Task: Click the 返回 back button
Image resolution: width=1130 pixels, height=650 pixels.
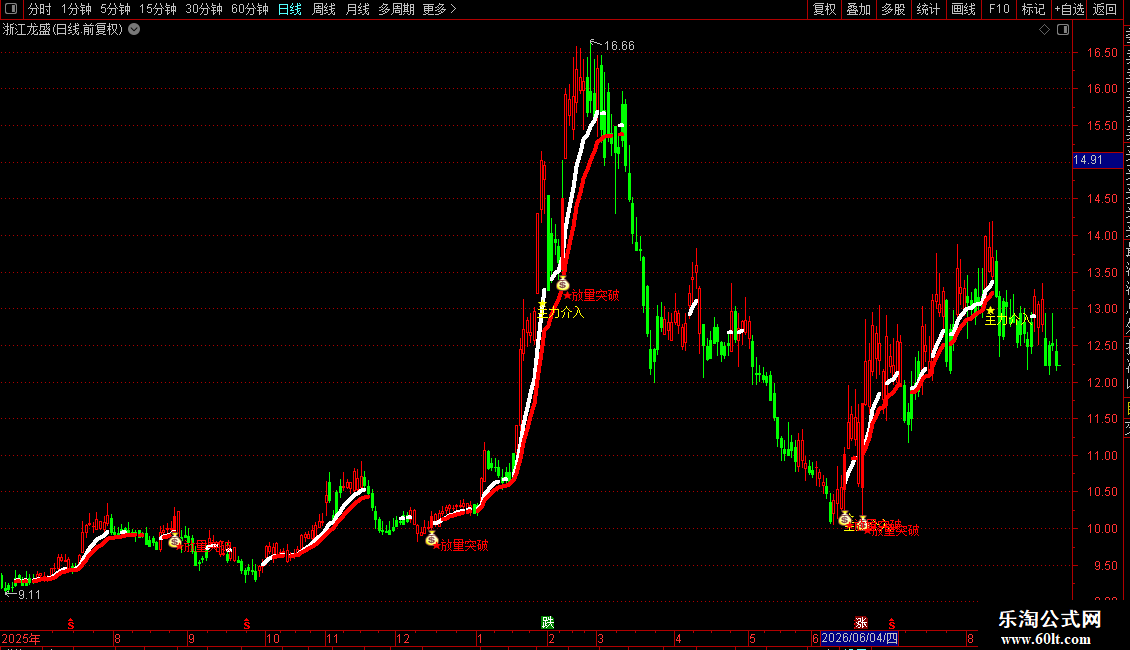Action: [x=1105, y=9]
